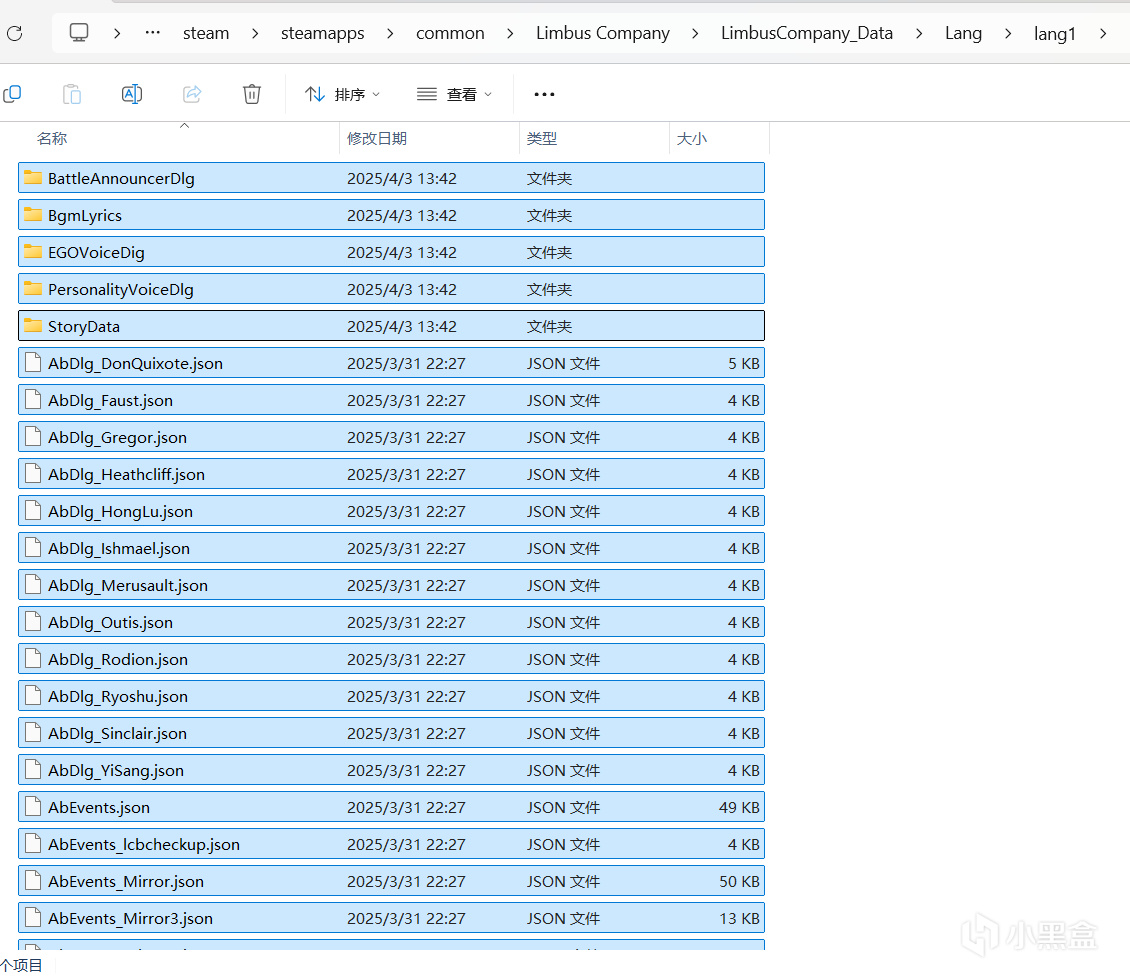Sort by the 名称 column header
The width and height of the screenshot is (1130, 980).
(52, 138)
